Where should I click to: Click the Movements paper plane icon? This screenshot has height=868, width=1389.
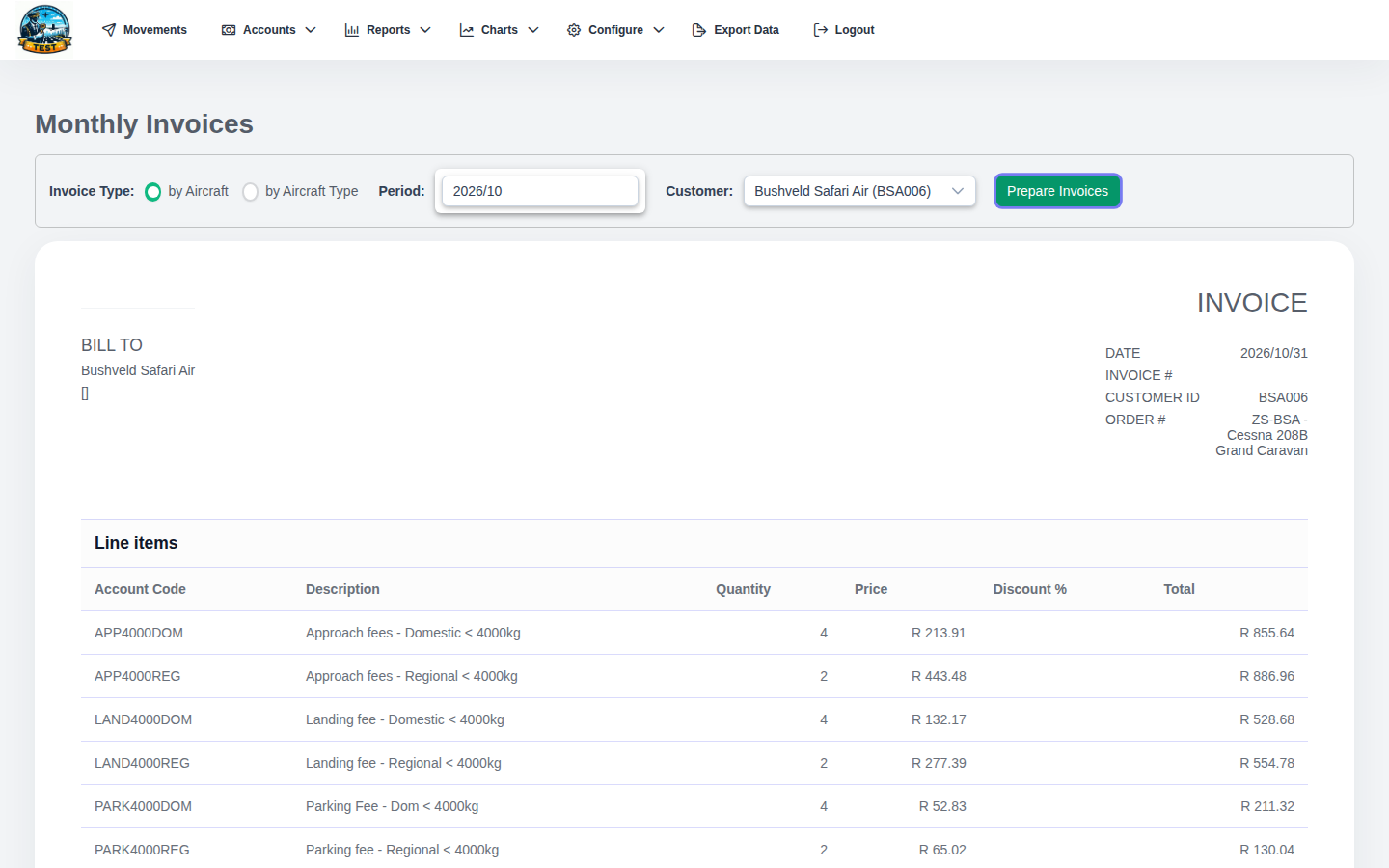click(x=109, y=30)
